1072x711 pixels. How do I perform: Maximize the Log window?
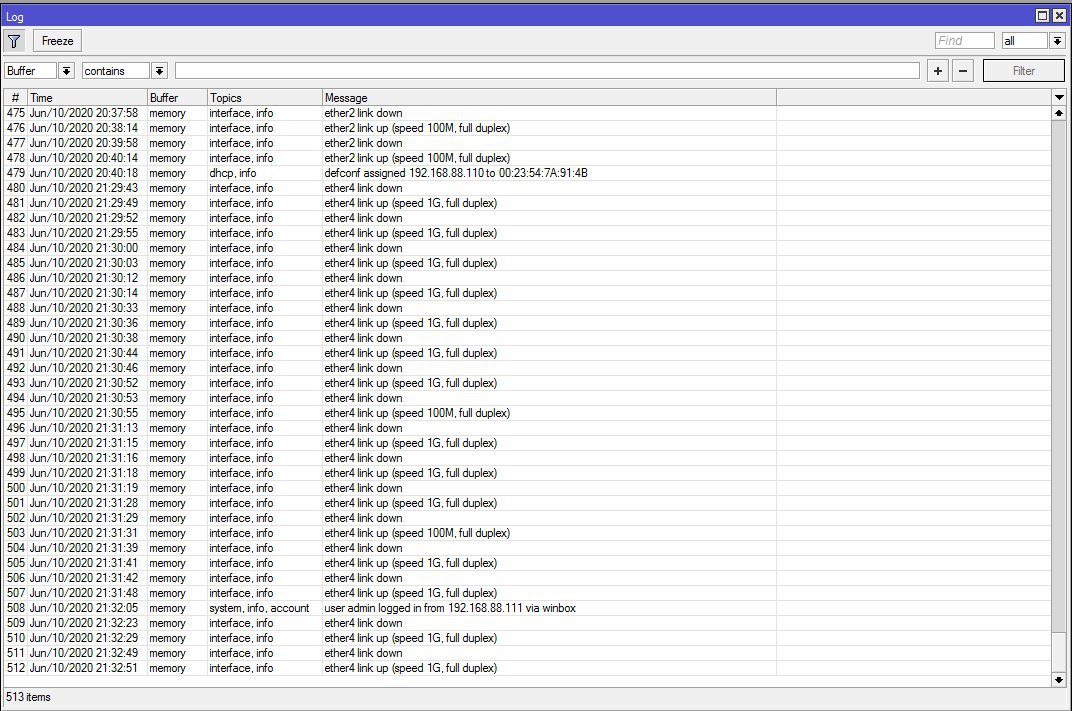[x=1042, y=16]
